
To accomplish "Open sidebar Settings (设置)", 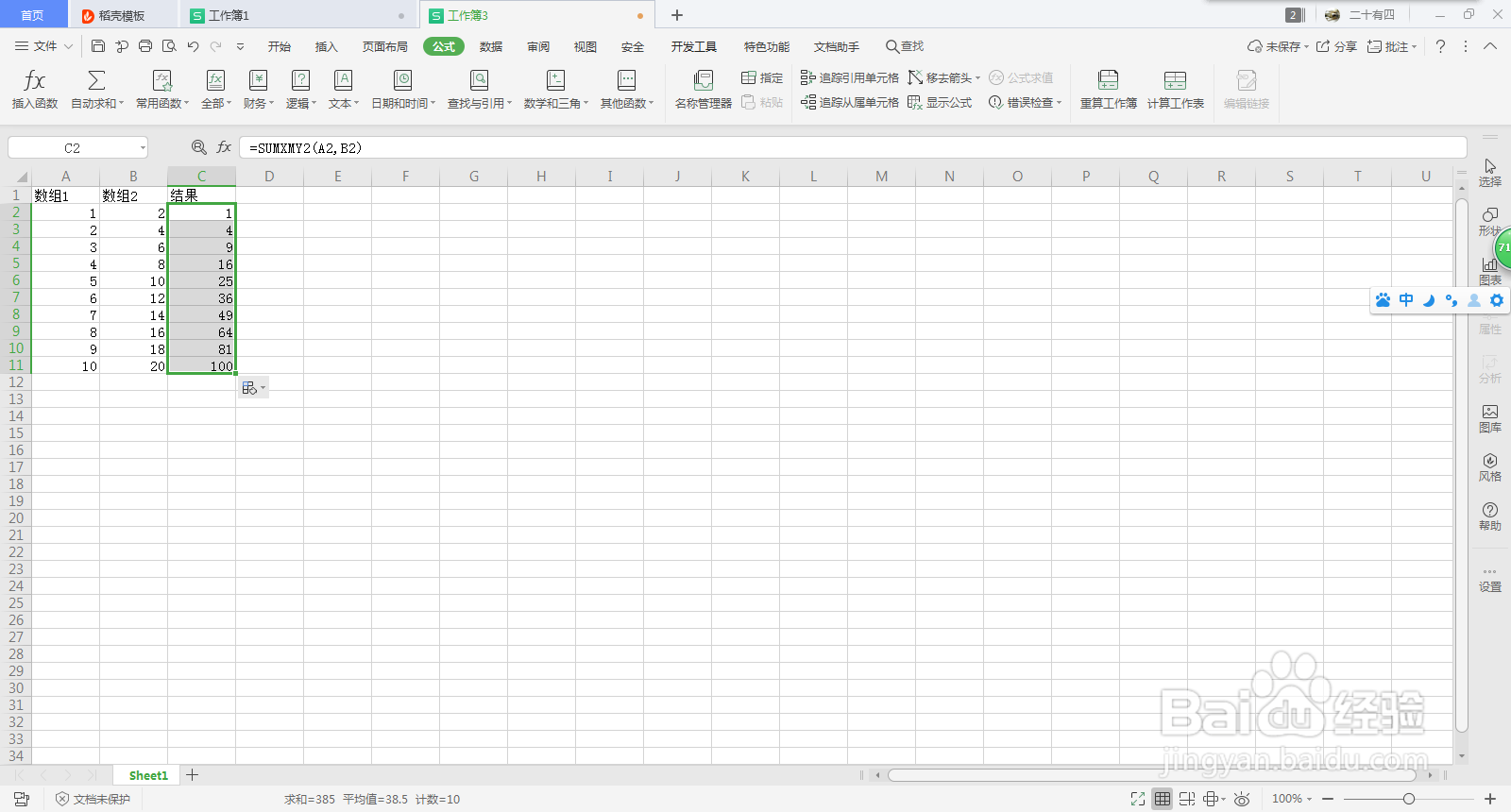I will (x=1490, y=579).
